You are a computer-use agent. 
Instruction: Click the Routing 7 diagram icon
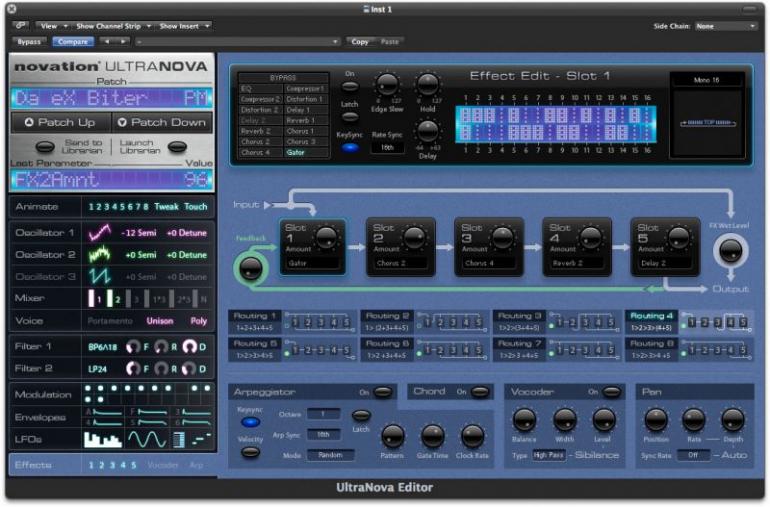click(x=584, y=350)
